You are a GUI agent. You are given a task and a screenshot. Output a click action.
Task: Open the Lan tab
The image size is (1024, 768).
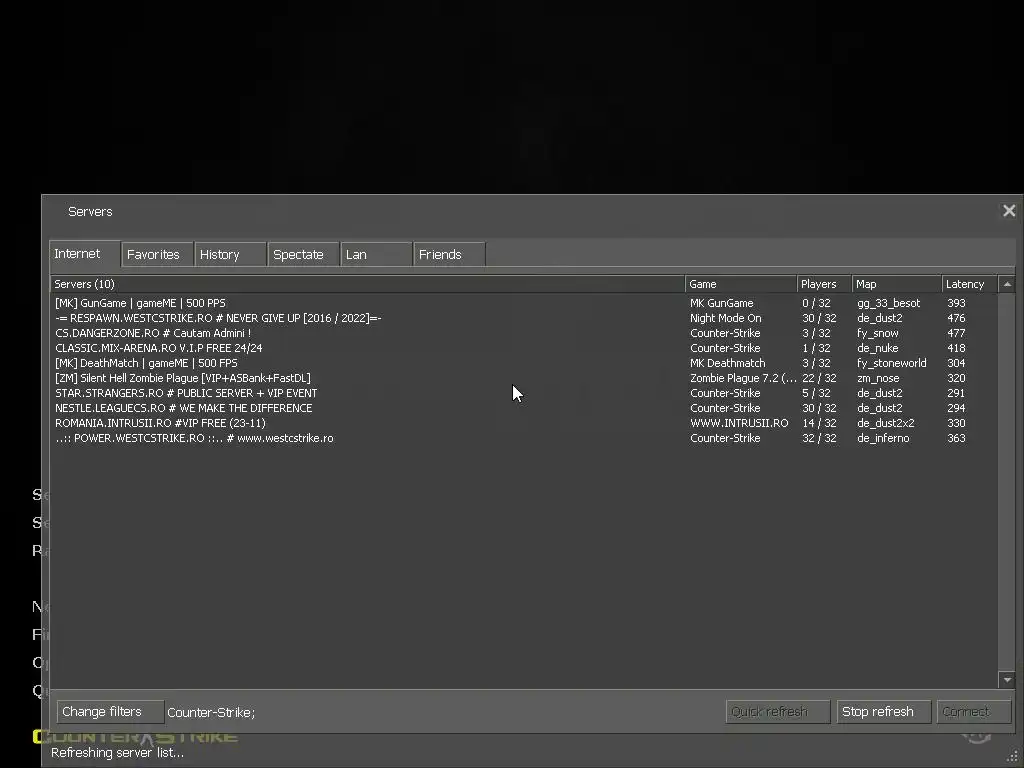coord(377,255)
